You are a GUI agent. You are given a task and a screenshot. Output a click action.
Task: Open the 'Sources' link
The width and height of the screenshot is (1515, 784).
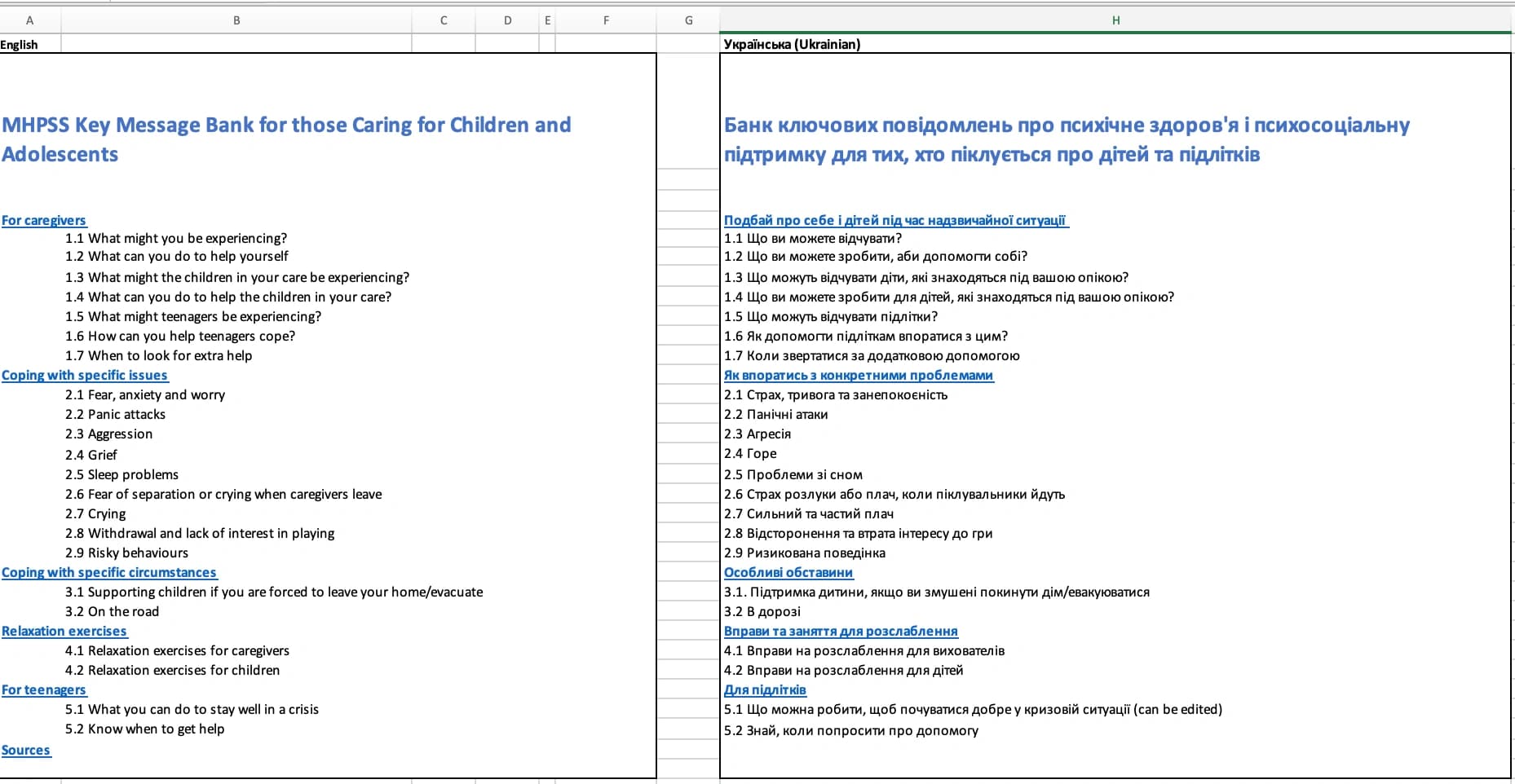pos(26,750)
